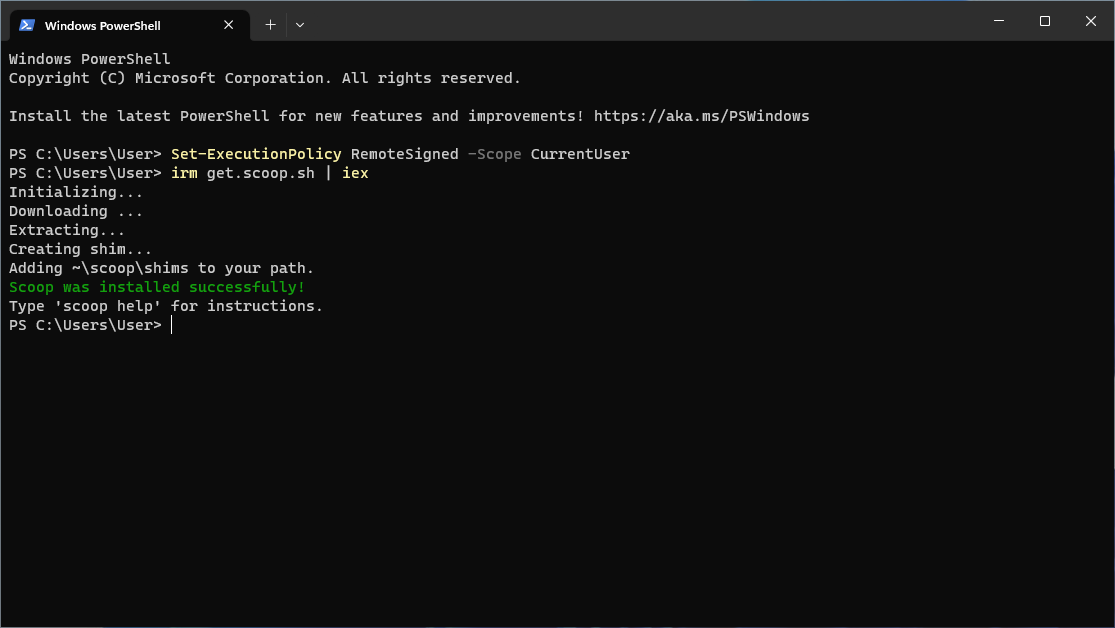This screenshot has height=628, width=1115.
Task: Click the 'irm' command text
Action: (x=184, y=174)
